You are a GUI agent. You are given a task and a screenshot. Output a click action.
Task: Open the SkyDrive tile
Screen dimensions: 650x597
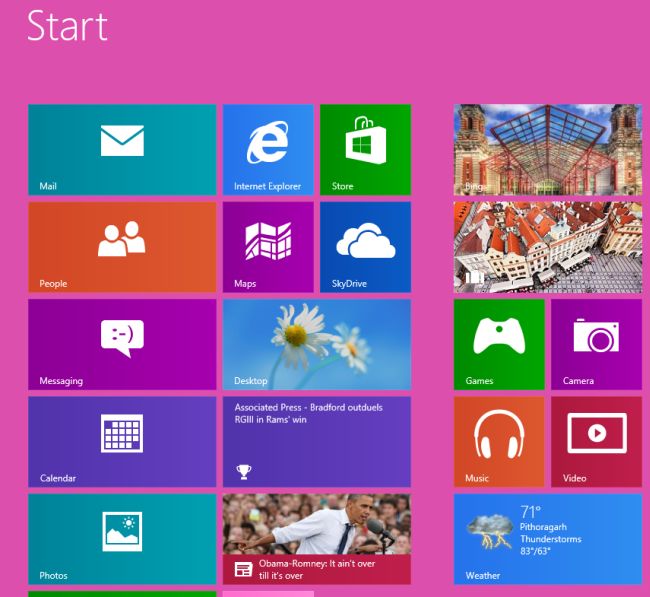366,247
